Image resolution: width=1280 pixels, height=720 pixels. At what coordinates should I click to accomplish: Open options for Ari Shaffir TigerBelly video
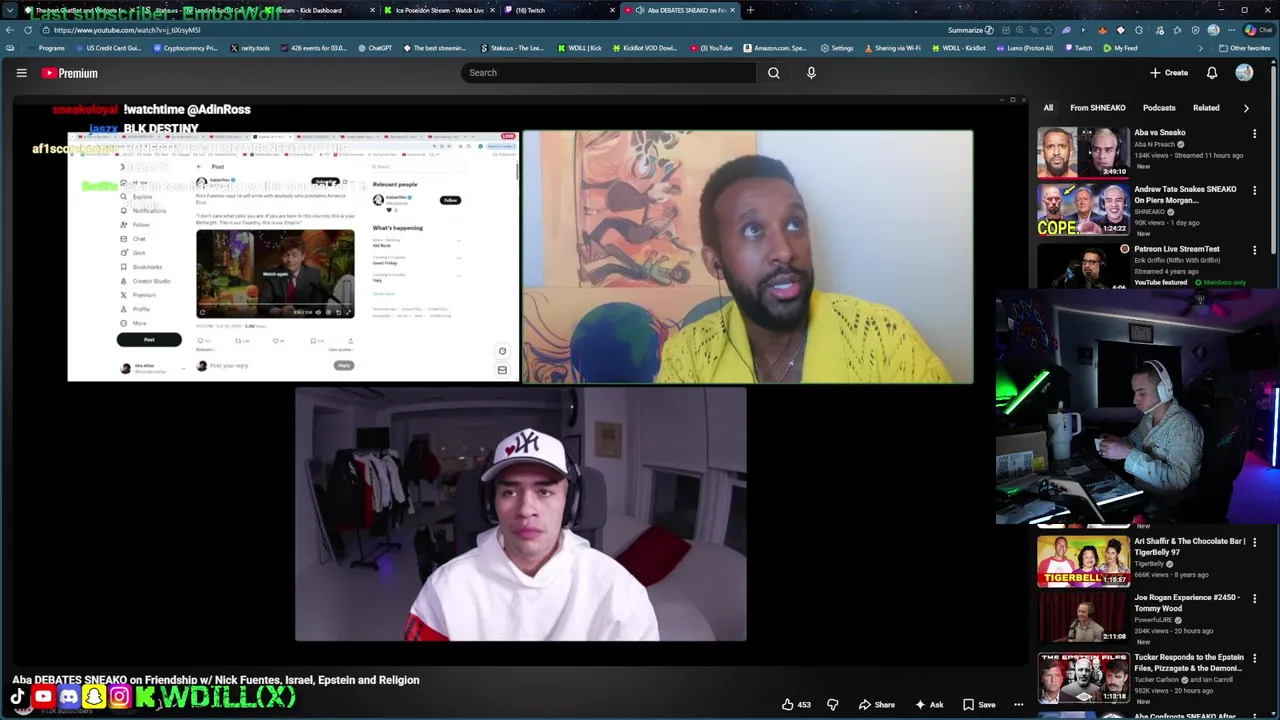click(1254, 542)
